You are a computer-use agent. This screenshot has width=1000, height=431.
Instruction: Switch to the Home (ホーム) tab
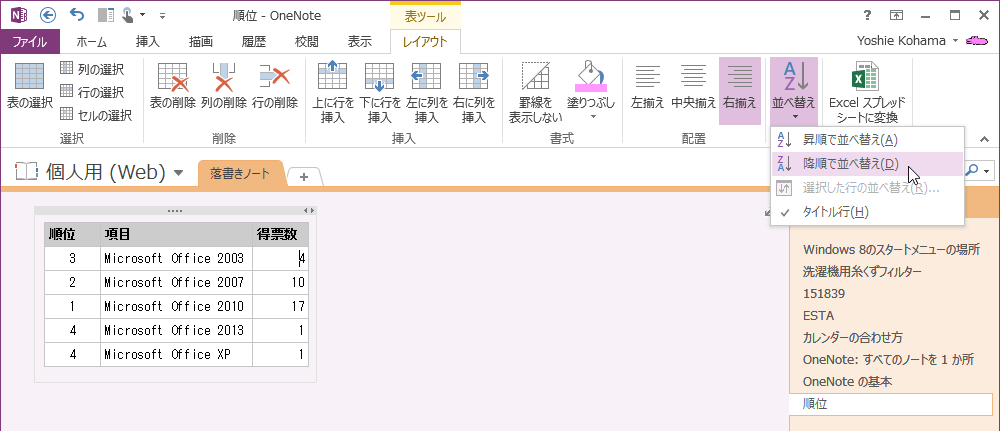91,42
